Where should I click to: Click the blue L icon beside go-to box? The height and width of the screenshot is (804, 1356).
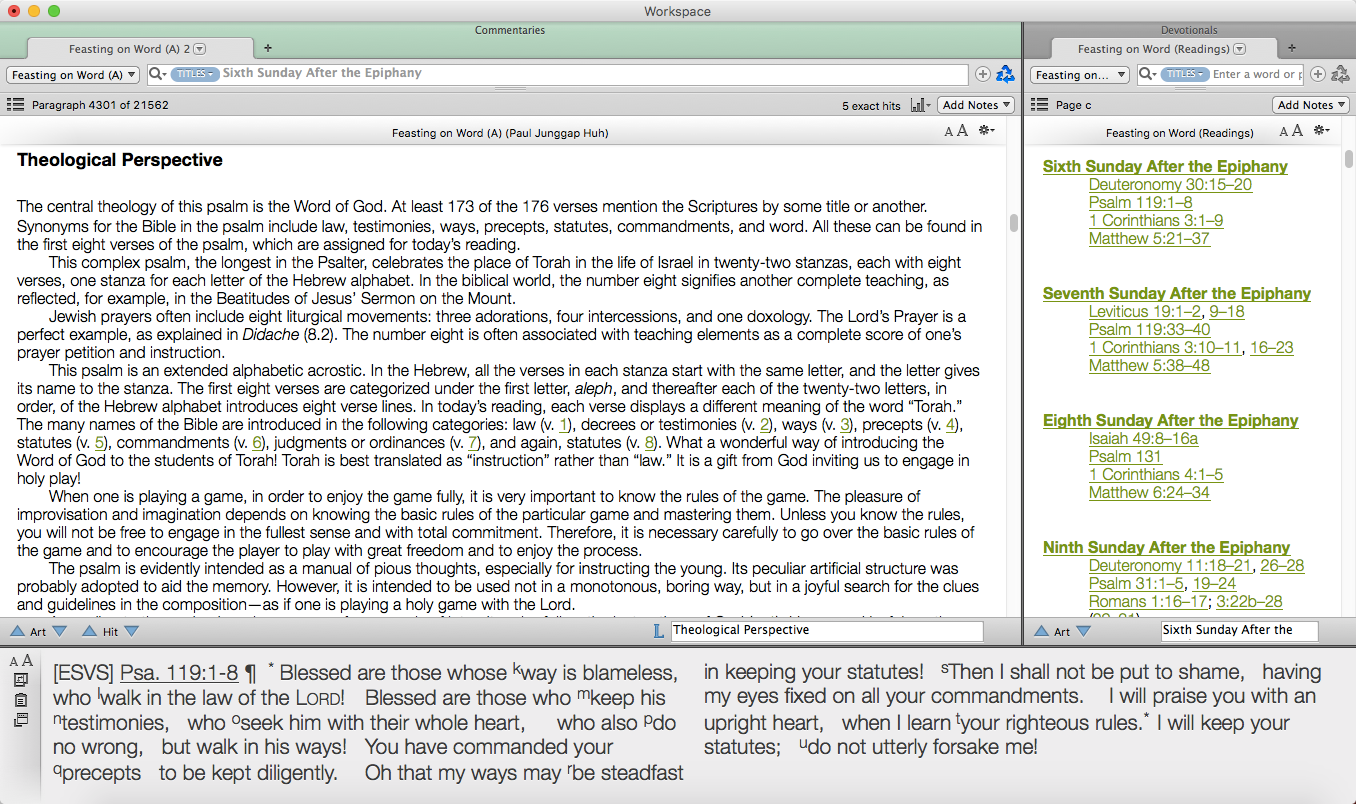tap(657, 631)
